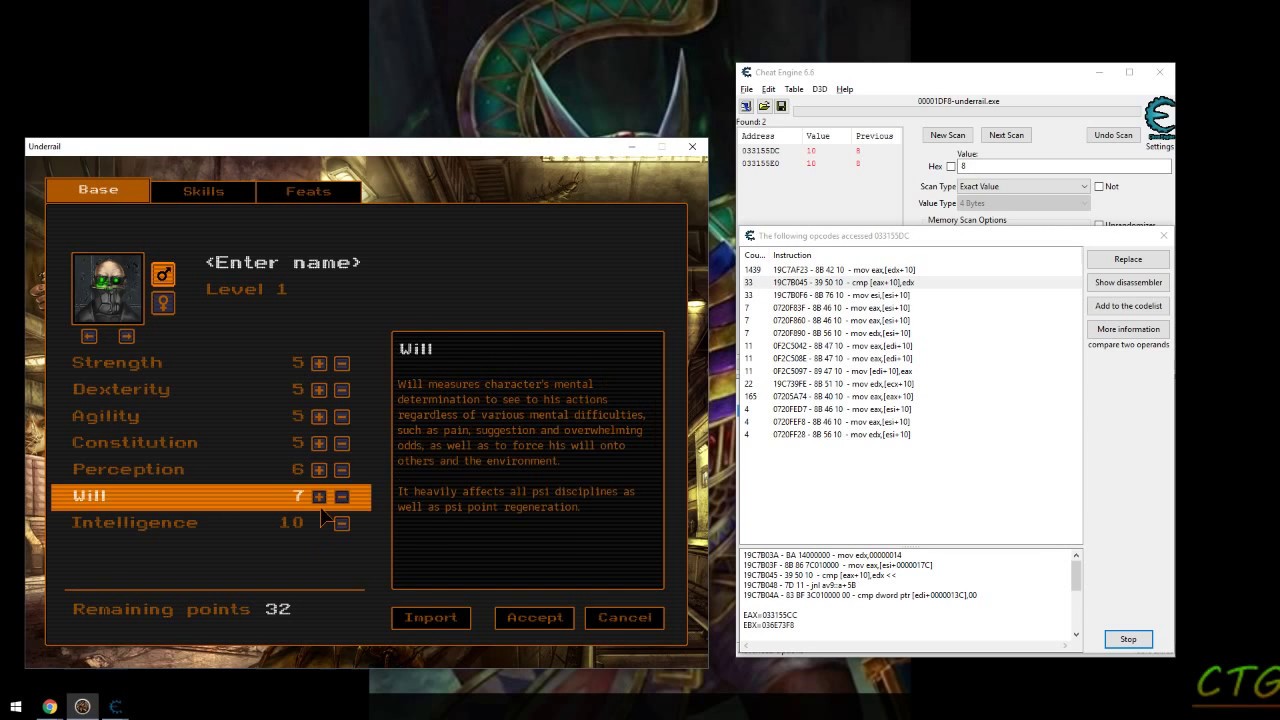Next portrait right arrow
1280x720 pixels.
126,336
